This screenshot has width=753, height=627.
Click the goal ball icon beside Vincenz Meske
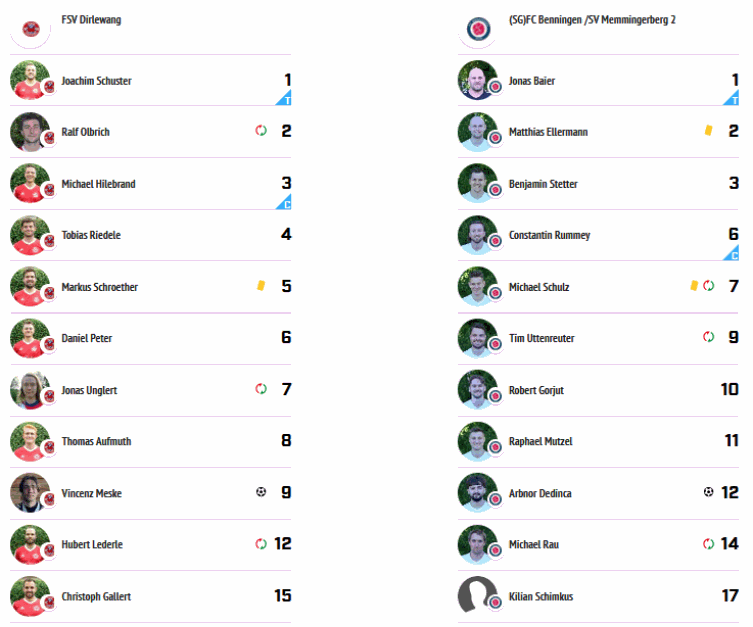pos(261,492)
